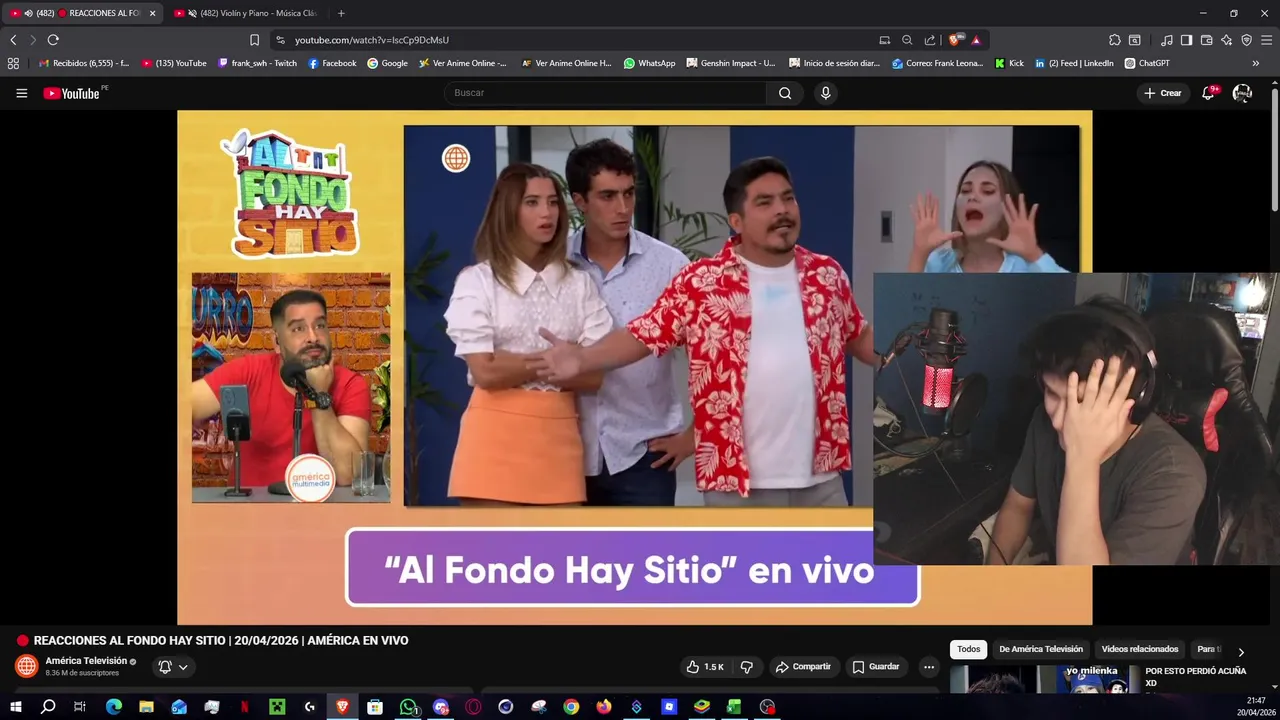Click the zoom magnifier in address bar

(x=907, y=40)
